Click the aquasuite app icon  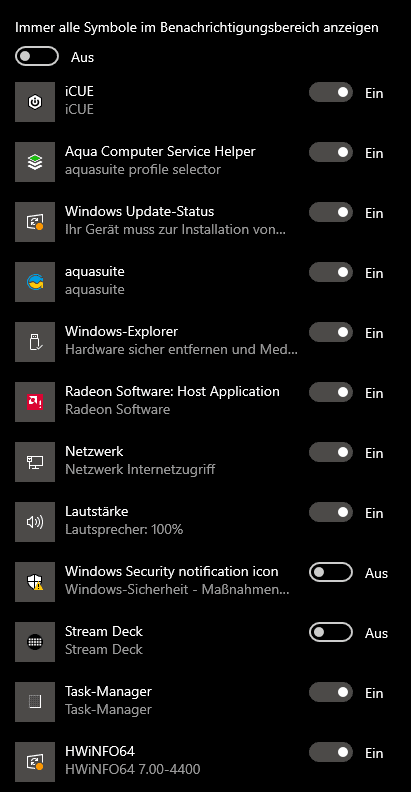click(35, 282)
